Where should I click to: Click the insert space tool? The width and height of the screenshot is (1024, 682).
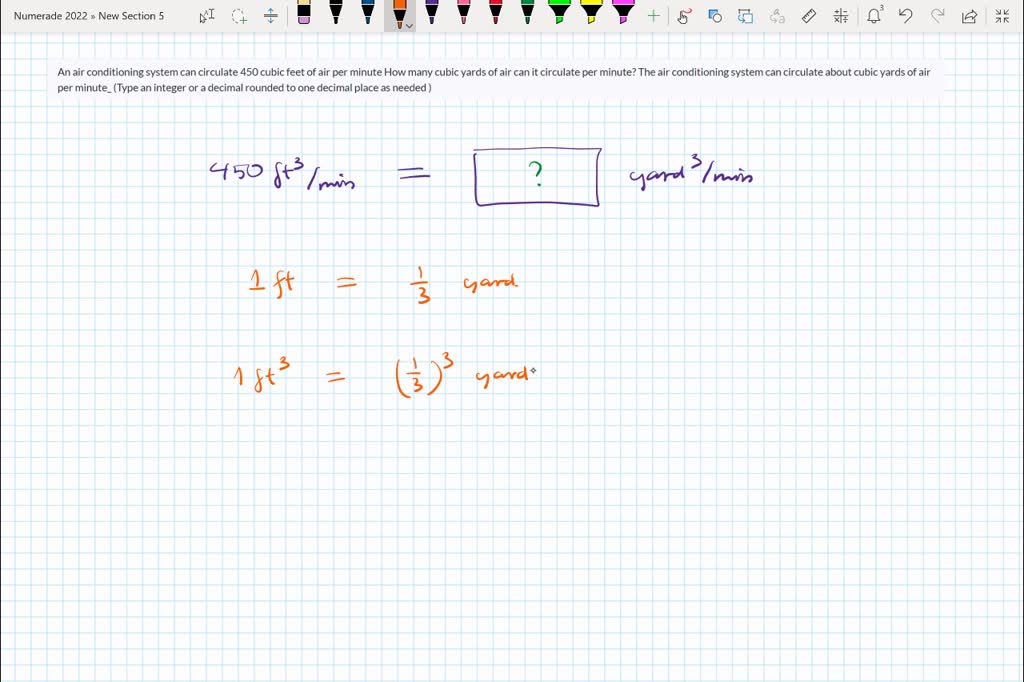(x=270, y=16)
